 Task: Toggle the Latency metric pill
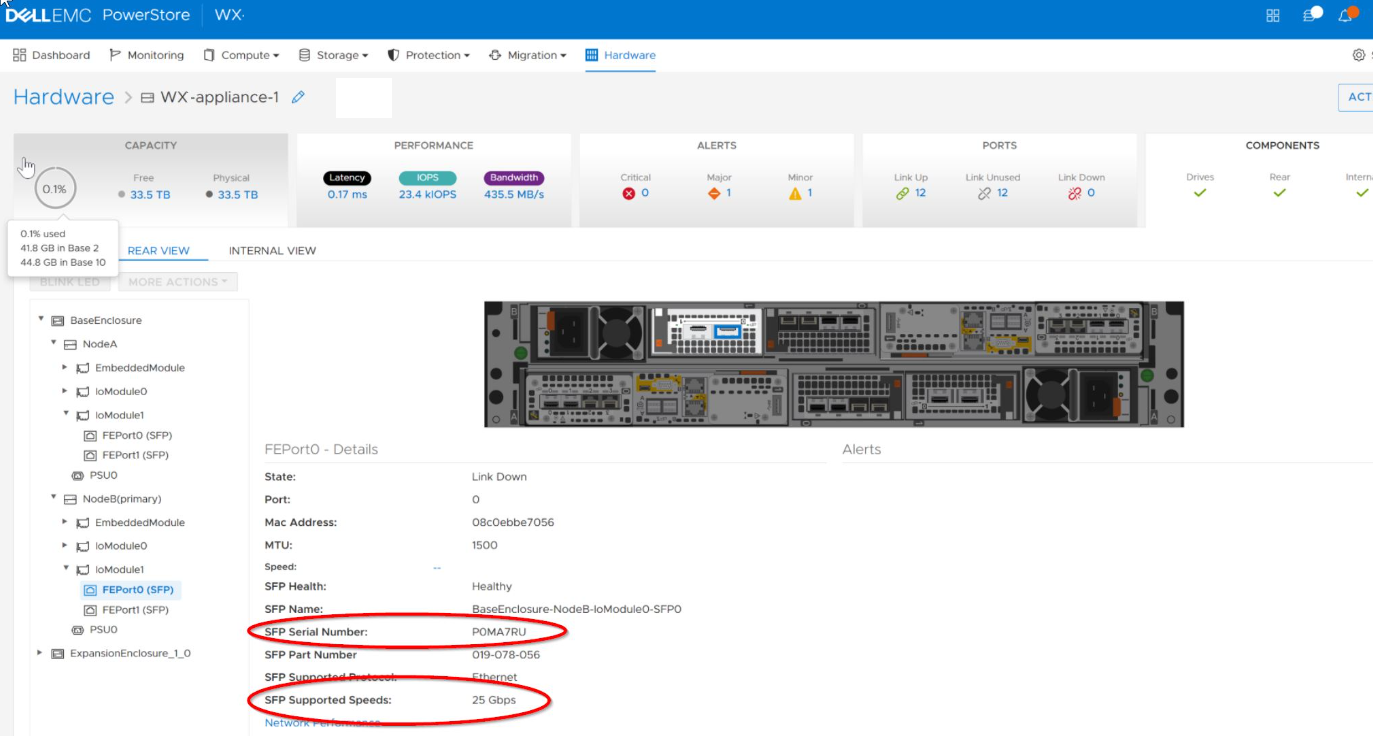coord(346,176)
